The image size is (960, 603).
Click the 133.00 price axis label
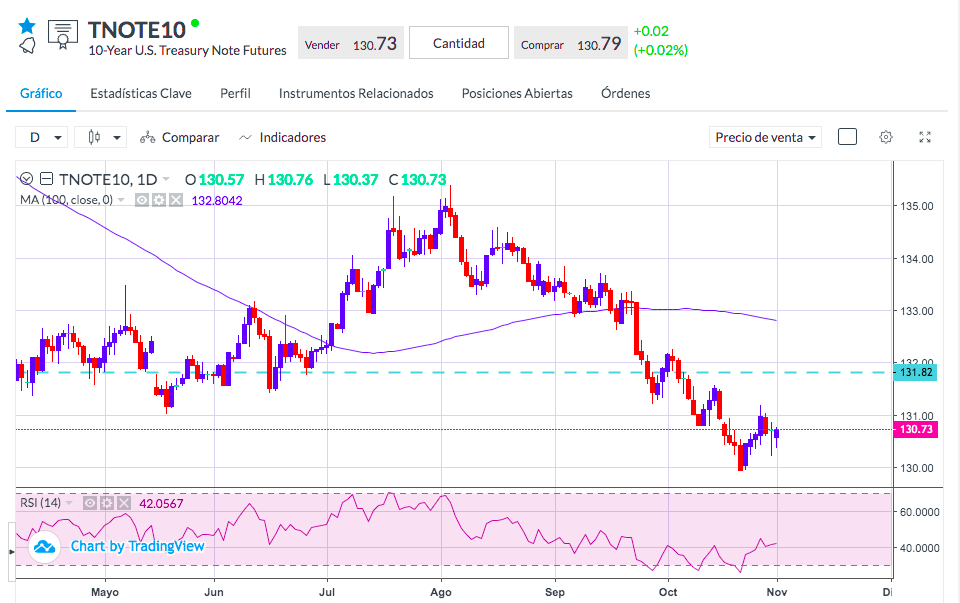(x=917, y=311)
